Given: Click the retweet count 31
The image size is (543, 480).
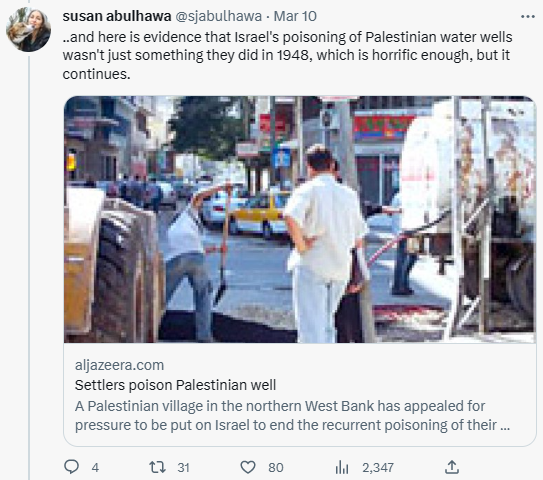Looking at the screenshot, I should click(x=184, y=468).
